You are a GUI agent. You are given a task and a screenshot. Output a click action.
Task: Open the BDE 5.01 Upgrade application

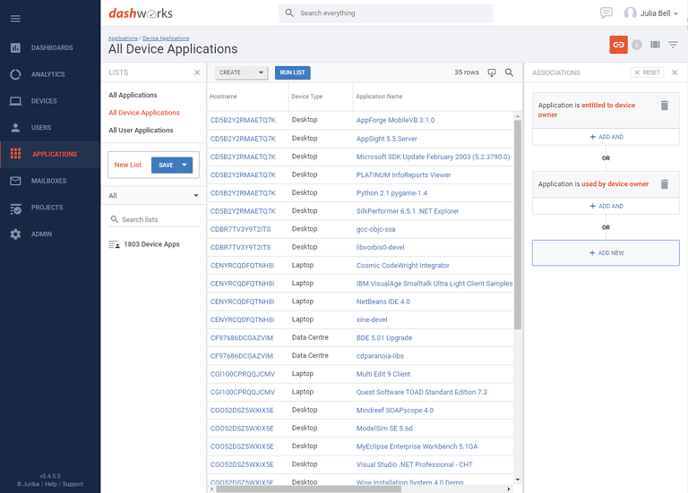tap(384, 338)
